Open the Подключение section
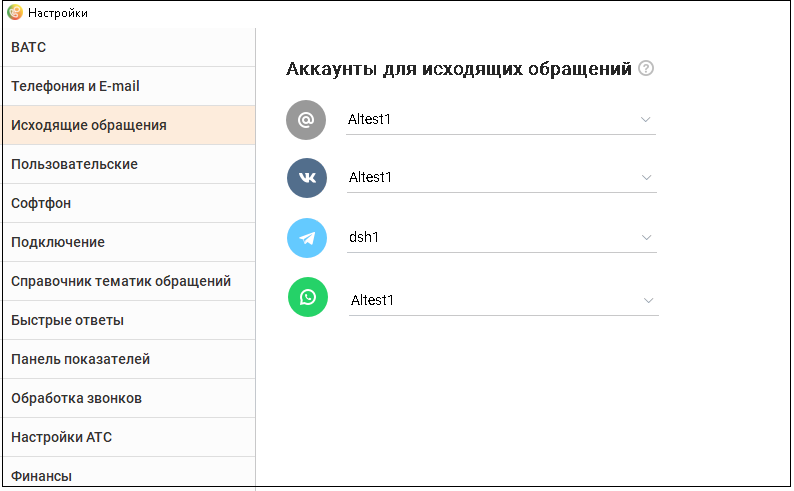Image resolution: width=794 pixels, height=491 pixels. point(129,242)
